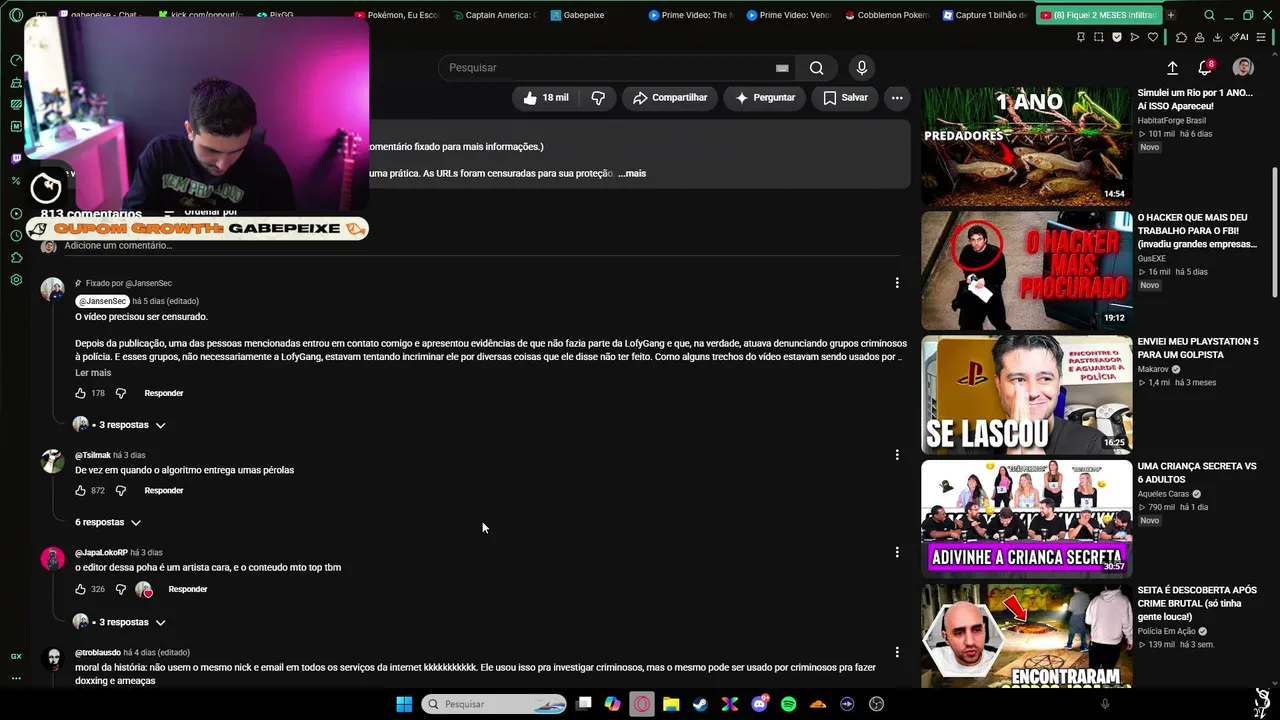Screen dimensions: 1280x720
Task: Start voice search with microphone icon
Action: point(862,68)
